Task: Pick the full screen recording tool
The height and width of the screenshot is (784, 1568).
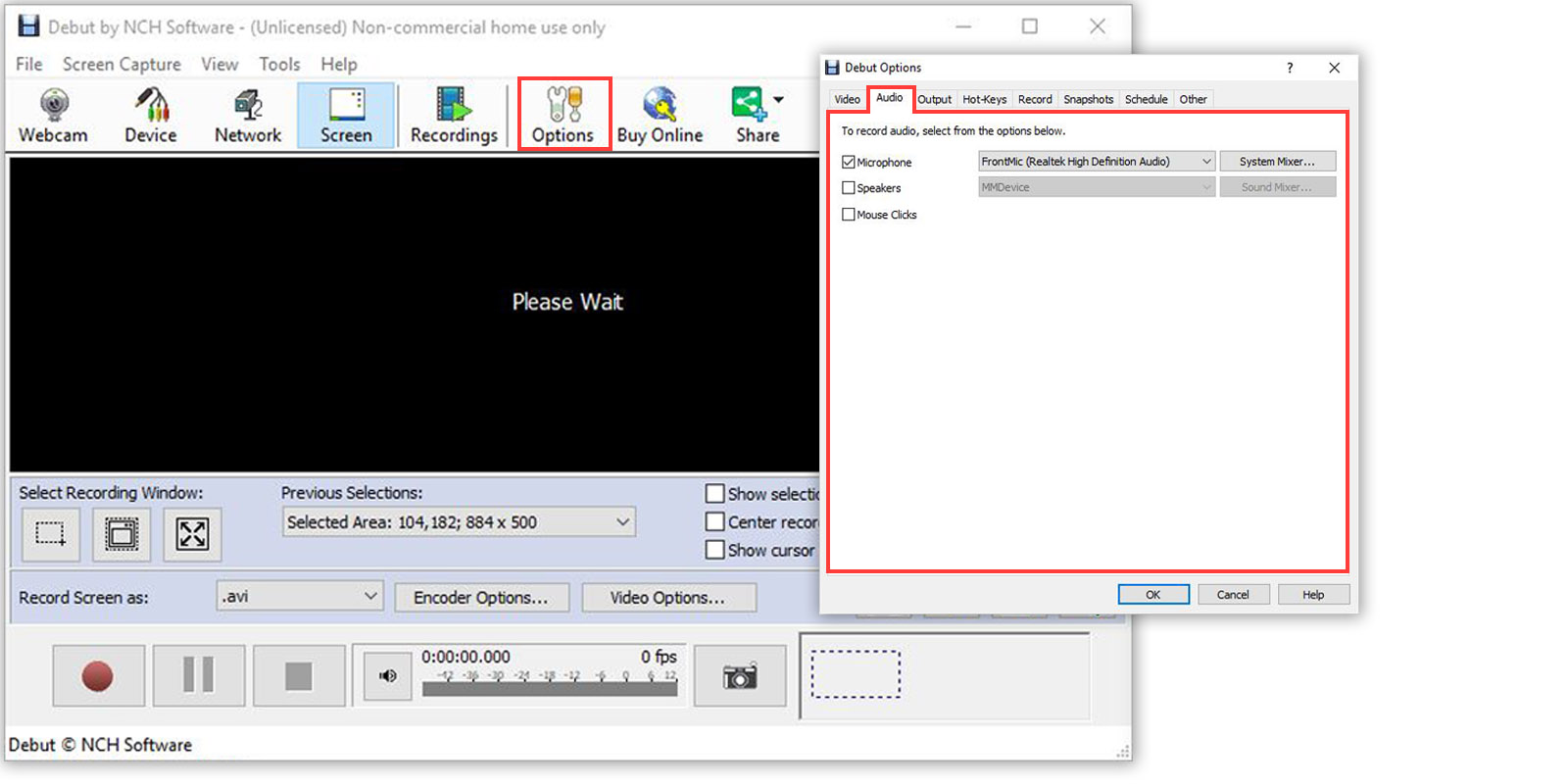Action: [192, 534]
